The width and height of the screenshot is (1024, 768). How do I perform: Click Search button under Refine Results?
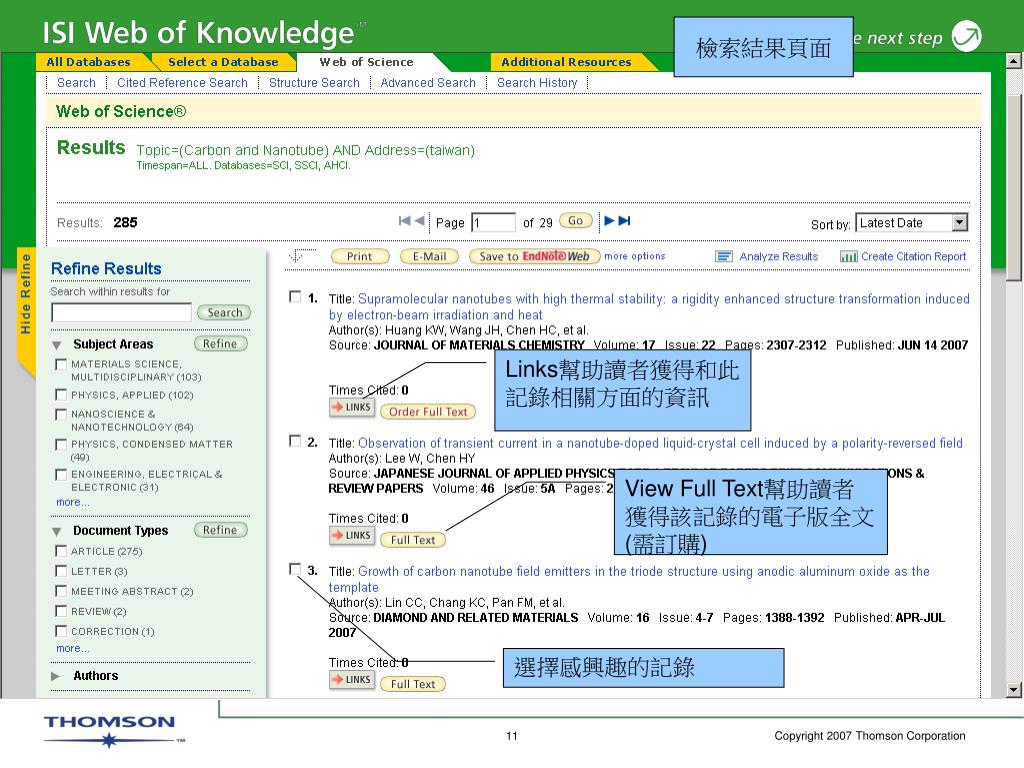pos(224,313)
